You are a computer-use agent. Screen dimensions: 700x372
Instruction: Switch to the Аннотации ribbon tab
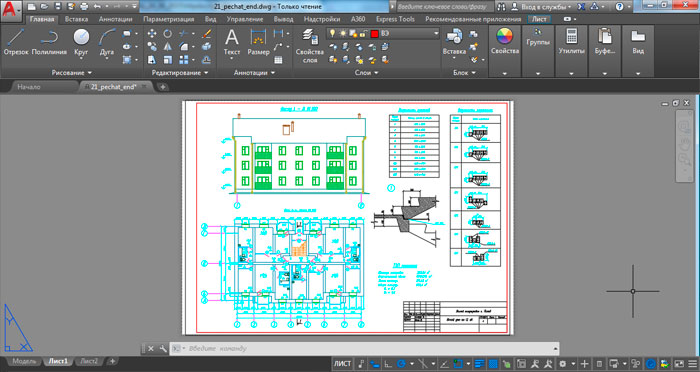coord(115,19)
